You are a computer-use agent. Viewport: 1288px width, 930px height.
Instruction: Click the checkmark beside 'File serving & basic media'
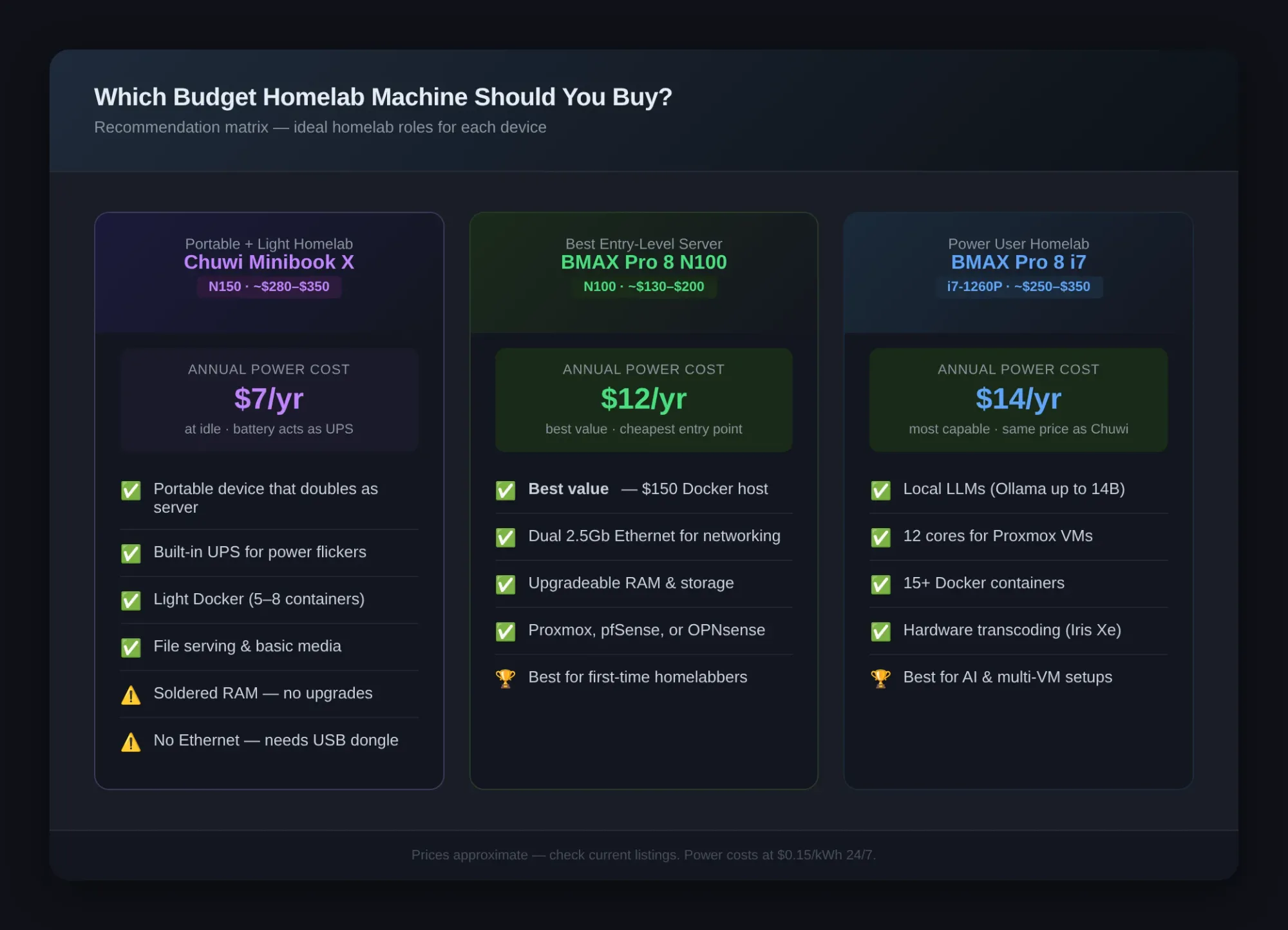coord(131,647)
